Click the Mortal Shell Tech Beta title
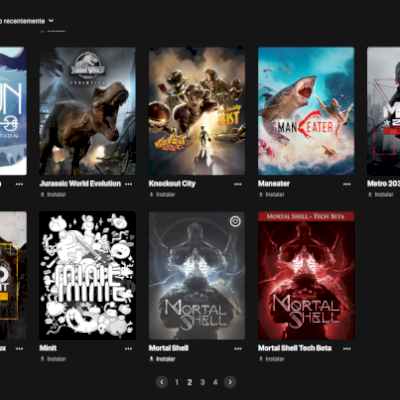 (295, 348)
